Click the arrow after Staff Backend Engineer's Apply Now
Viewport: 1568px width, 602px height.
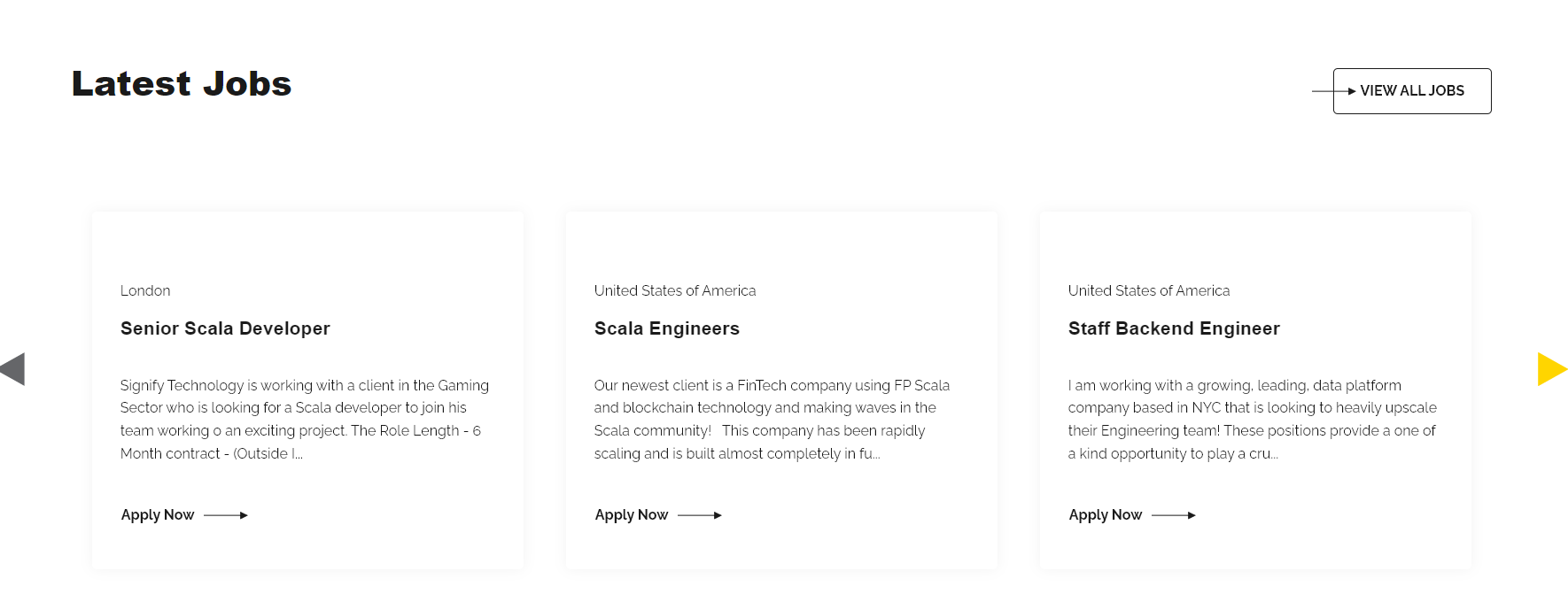pos(1174,515)
